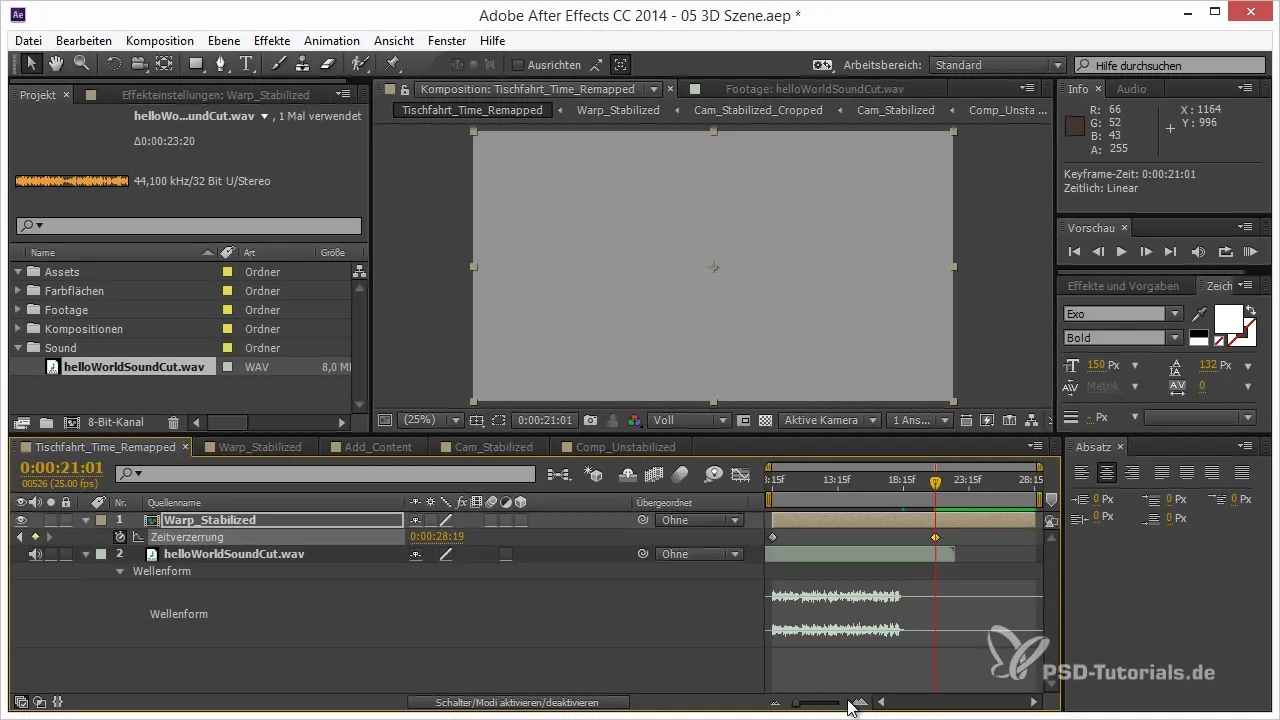Take a snapshot with the camera icon
Image resolution: width=1280 pixels, height=720 pixels.
590,421
